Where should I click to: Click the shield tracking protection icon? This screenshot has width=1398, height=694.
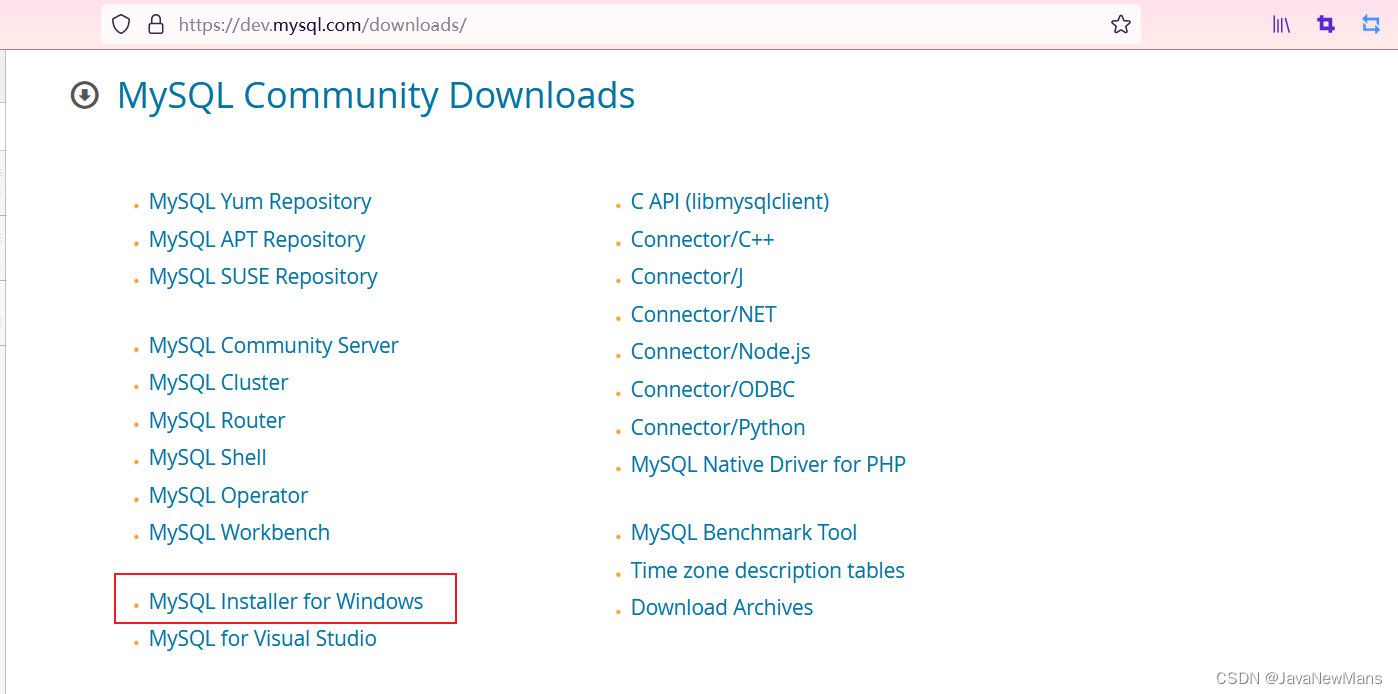pos(121,24)
